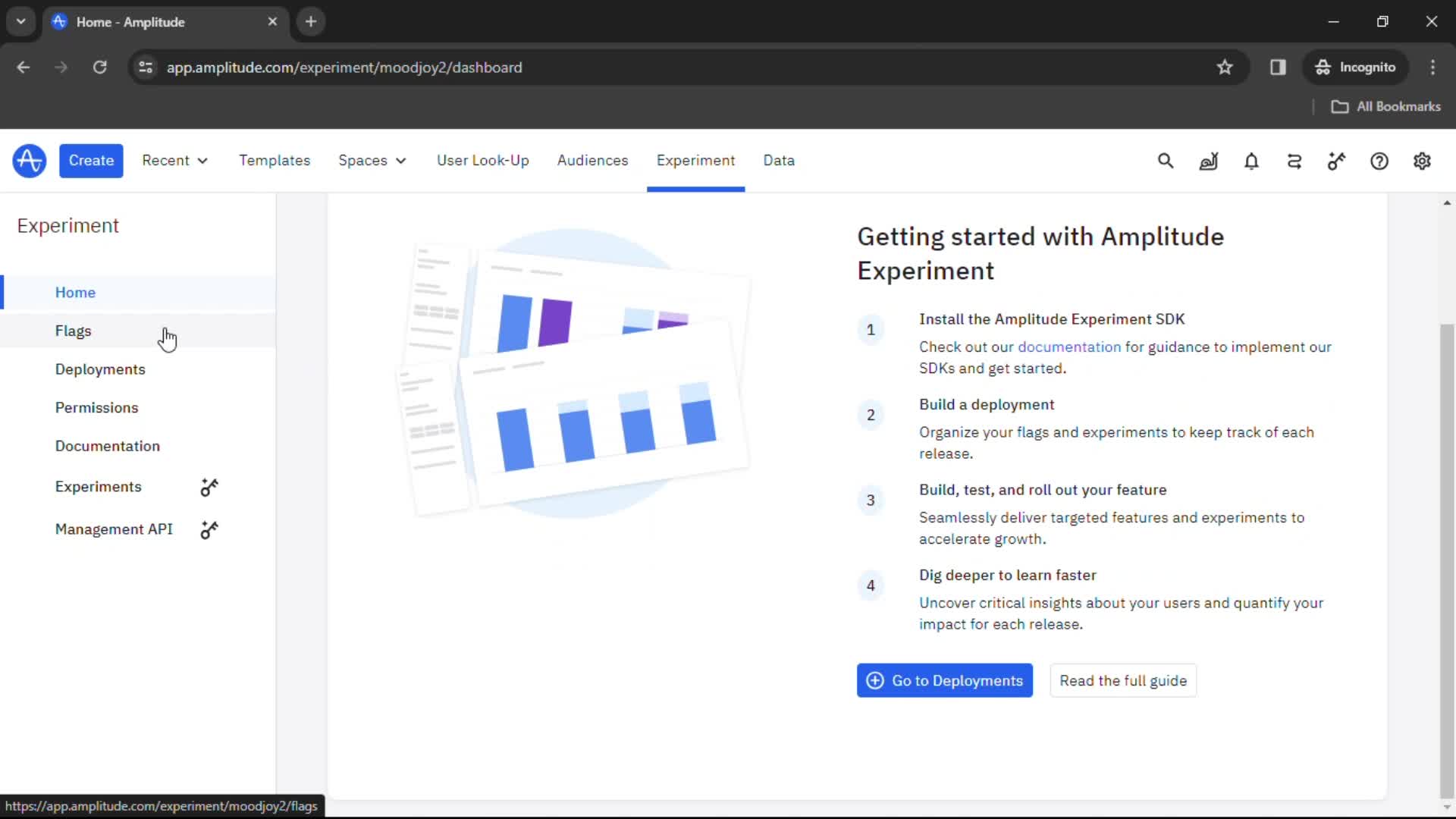Close the Home - Amplitude tab

272,22
